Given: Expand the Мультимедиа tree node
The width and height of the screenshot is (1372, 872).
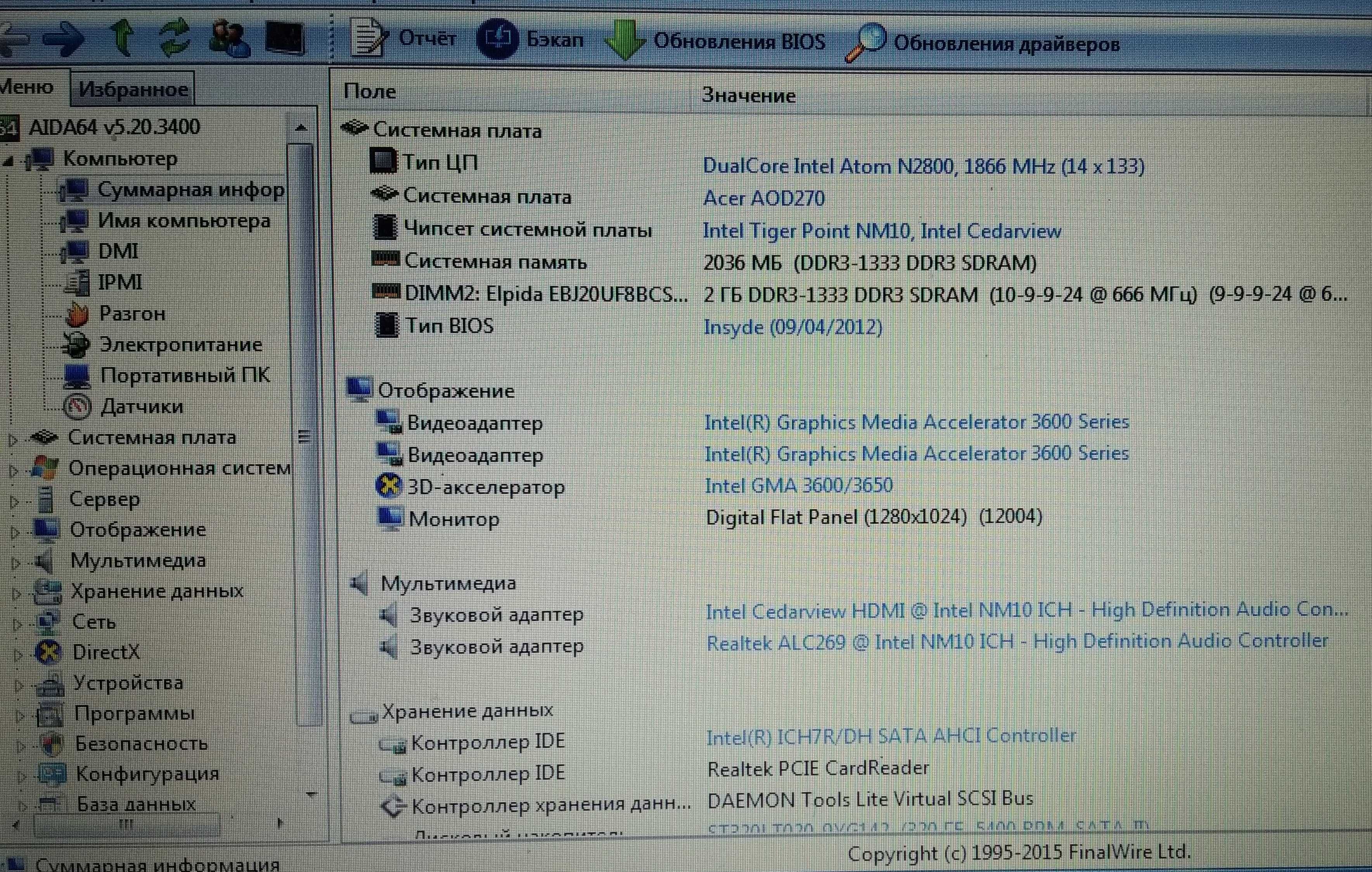Looking at the screenshot, I should 16,563.
